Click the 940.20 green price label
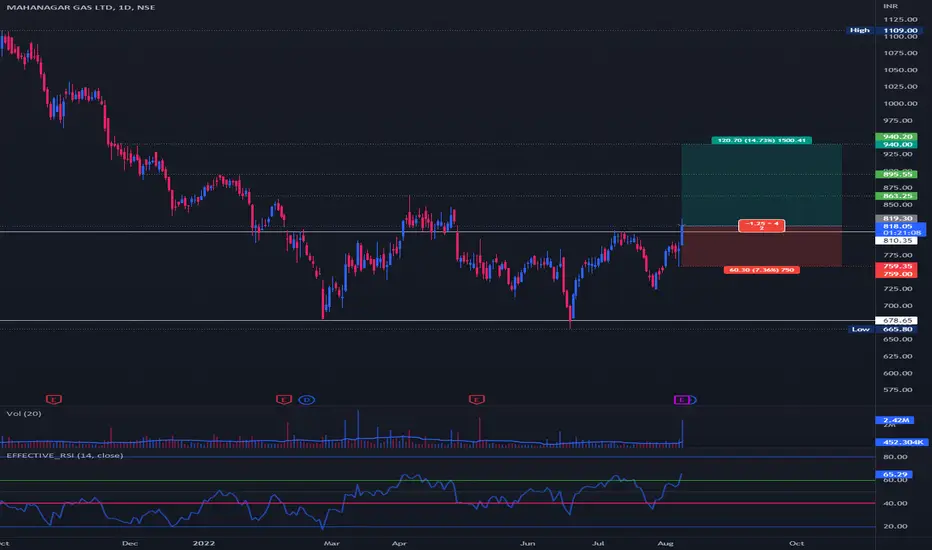This screenshot has width=932, height=550. pos(897,137)
